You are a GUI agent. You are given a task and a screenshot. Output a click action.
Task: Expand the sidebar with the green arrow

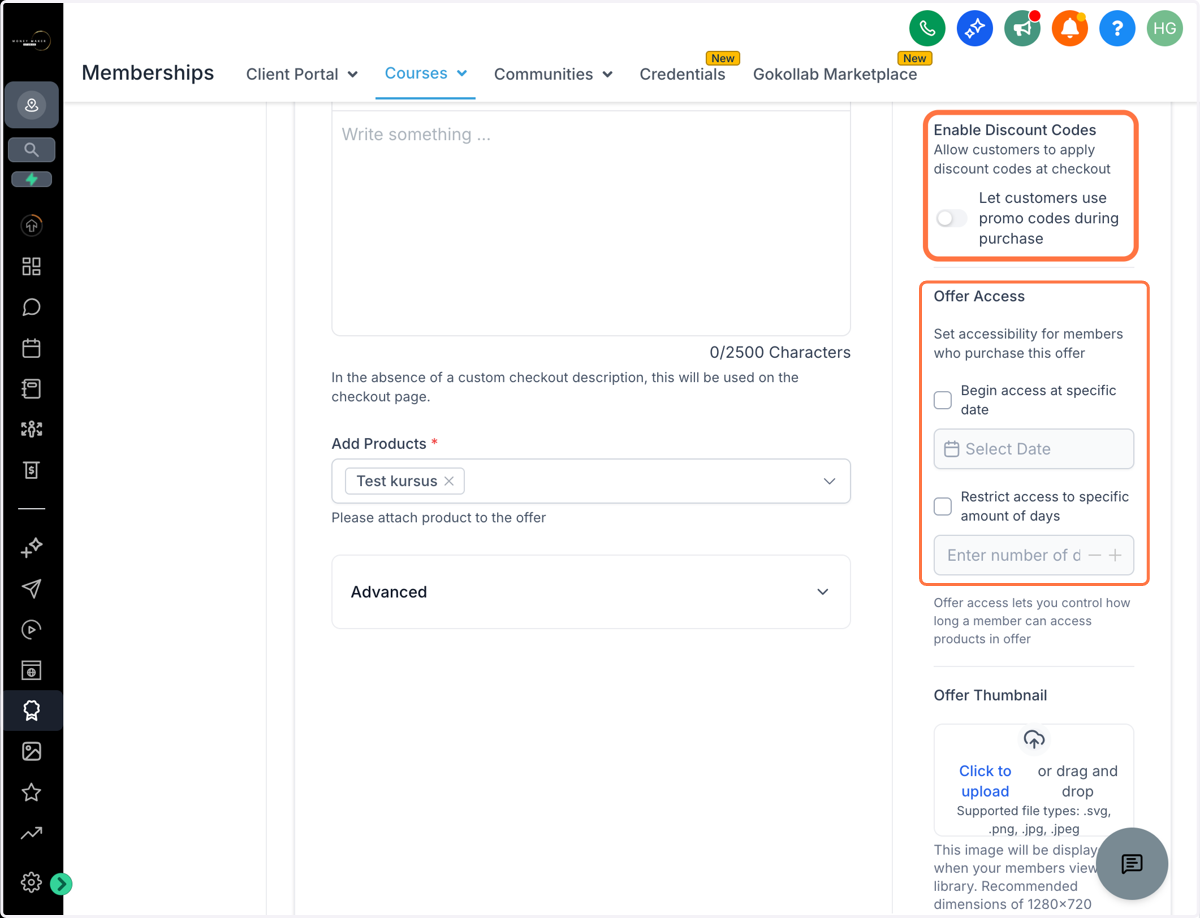61,883
